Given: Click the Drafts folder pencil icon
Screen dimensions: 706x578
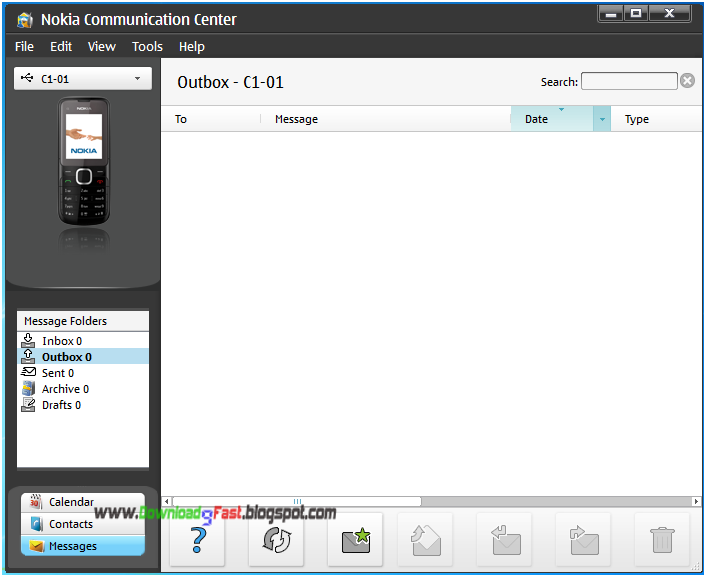Looking at the screenshot, I should (28, 405).
